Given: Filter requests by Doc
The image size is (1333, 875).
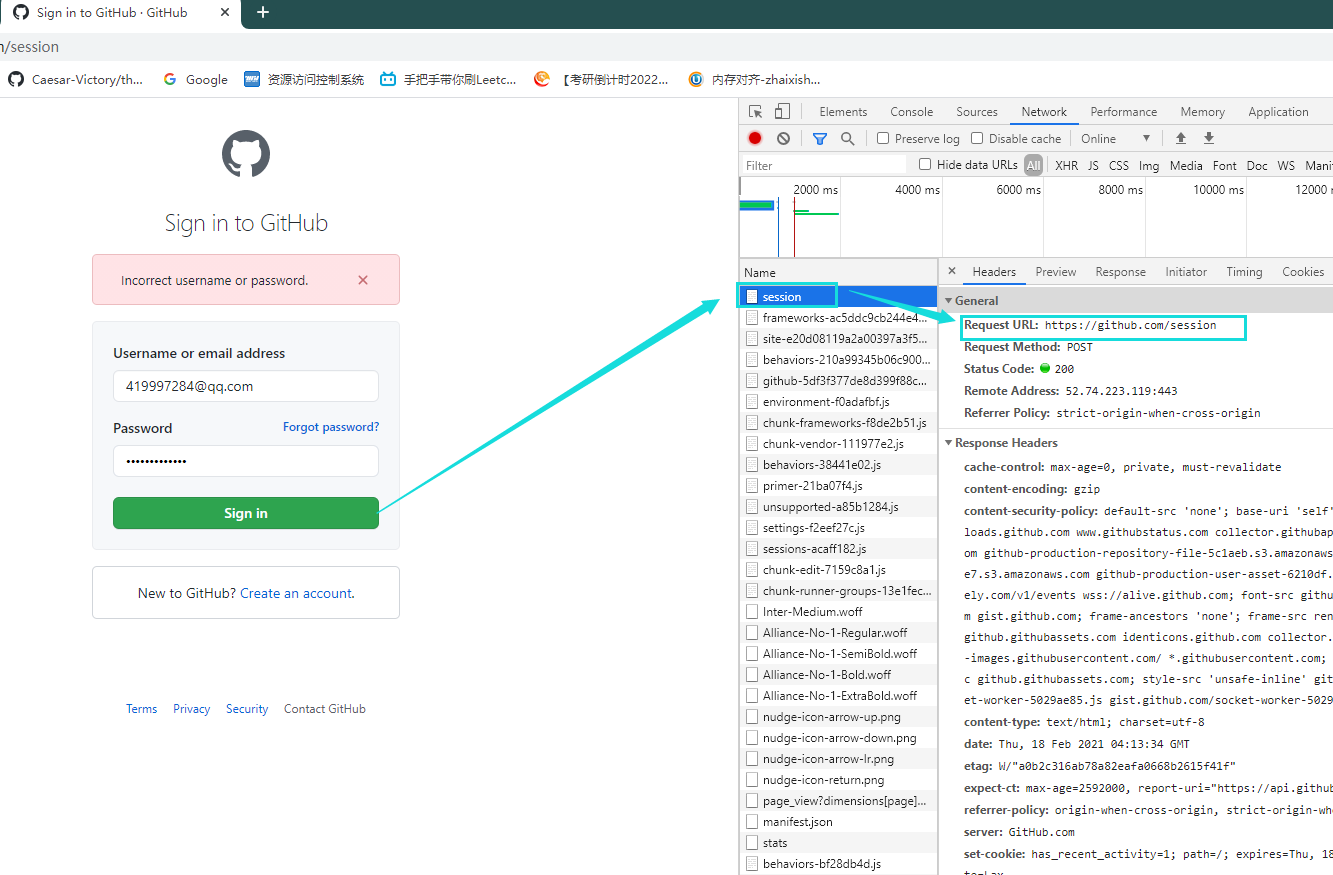Looking at the screenshot, I should pos(1257,166).
